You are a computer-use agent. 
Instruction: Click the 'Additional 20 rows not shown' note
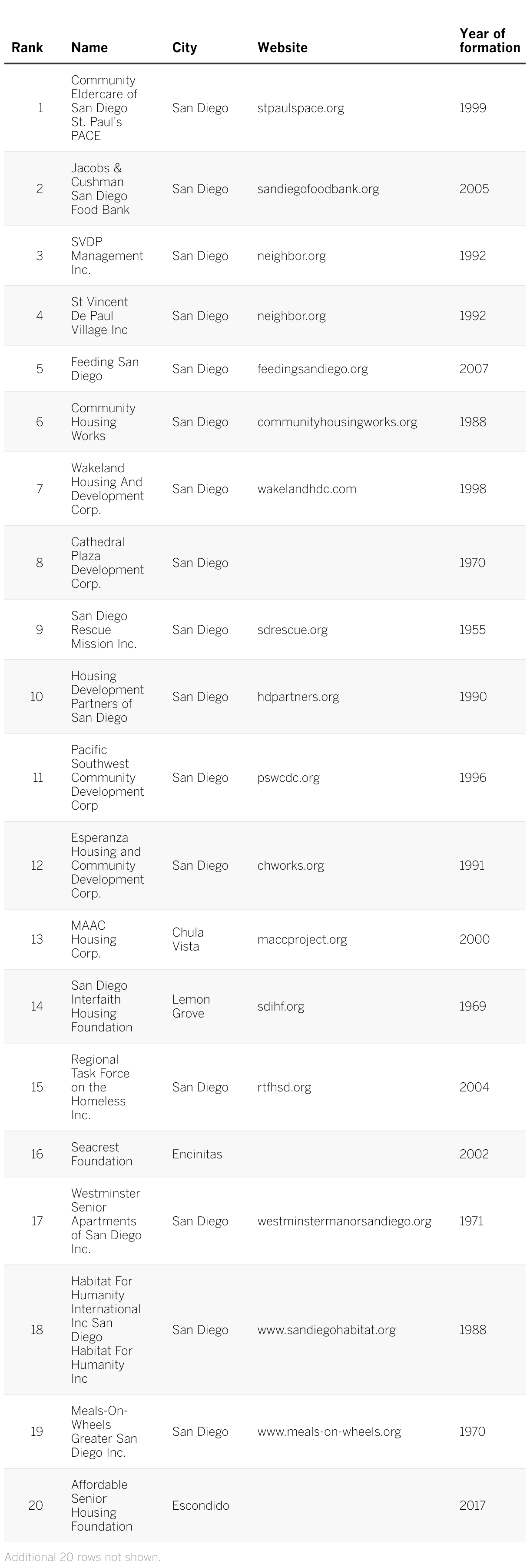[x=83, y=1557]
